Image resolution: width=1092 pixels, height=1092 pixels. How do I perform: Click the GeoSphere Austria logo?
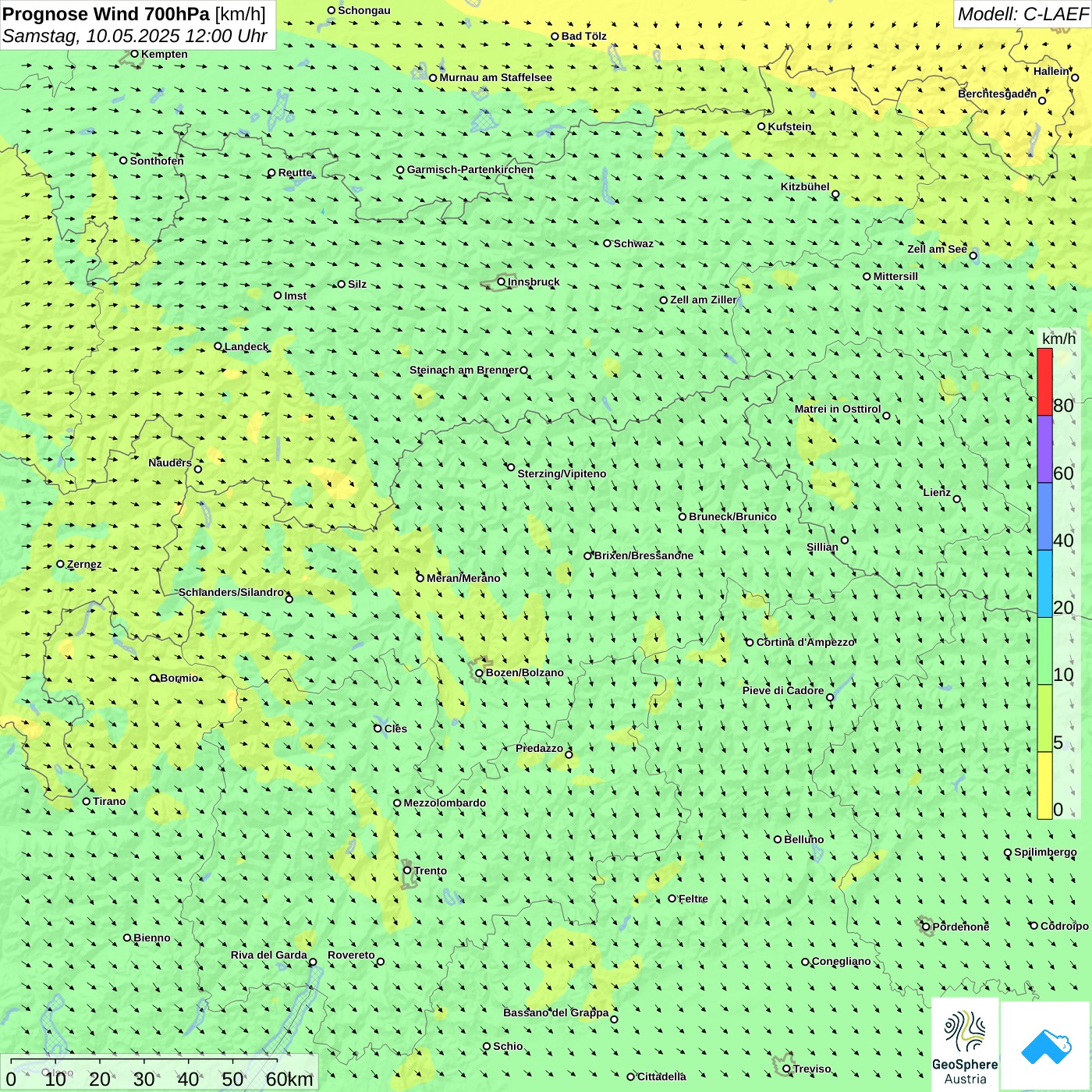965,1045
